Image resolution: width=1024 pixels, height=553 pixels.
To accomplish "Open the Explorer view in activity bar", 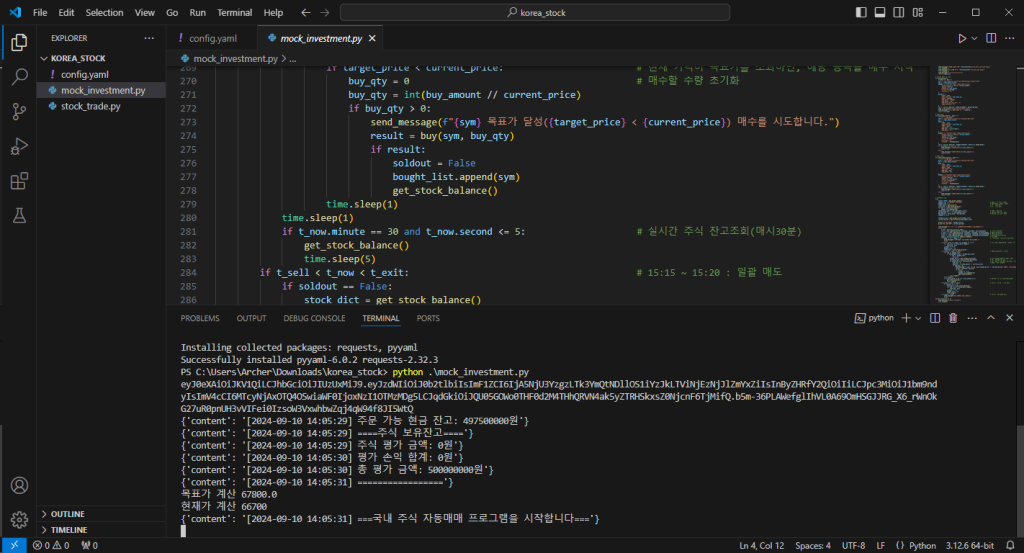I will pos(19,42).
